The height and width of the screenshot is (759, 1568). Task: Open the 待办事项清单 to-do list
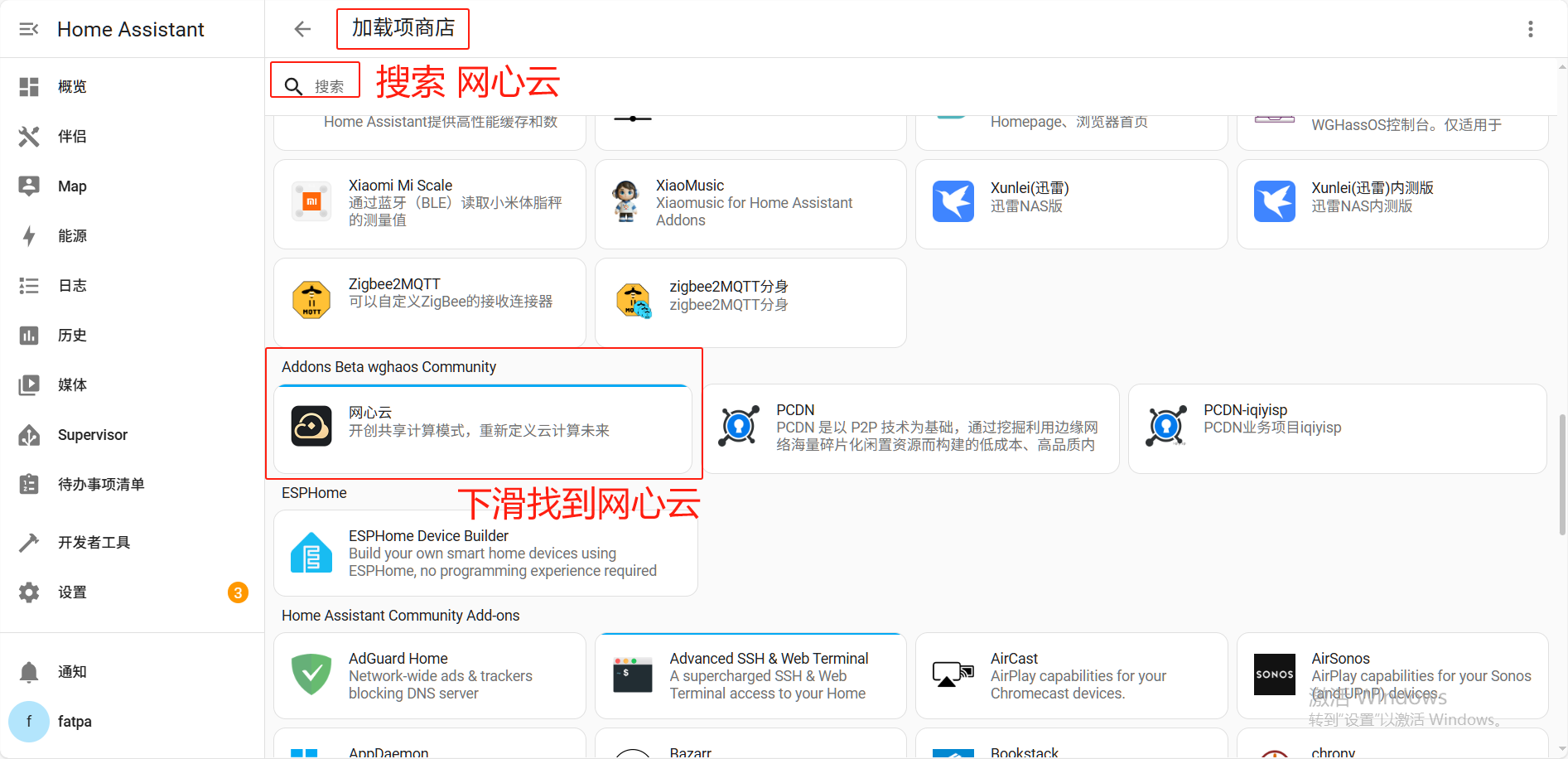coord(133,485)
